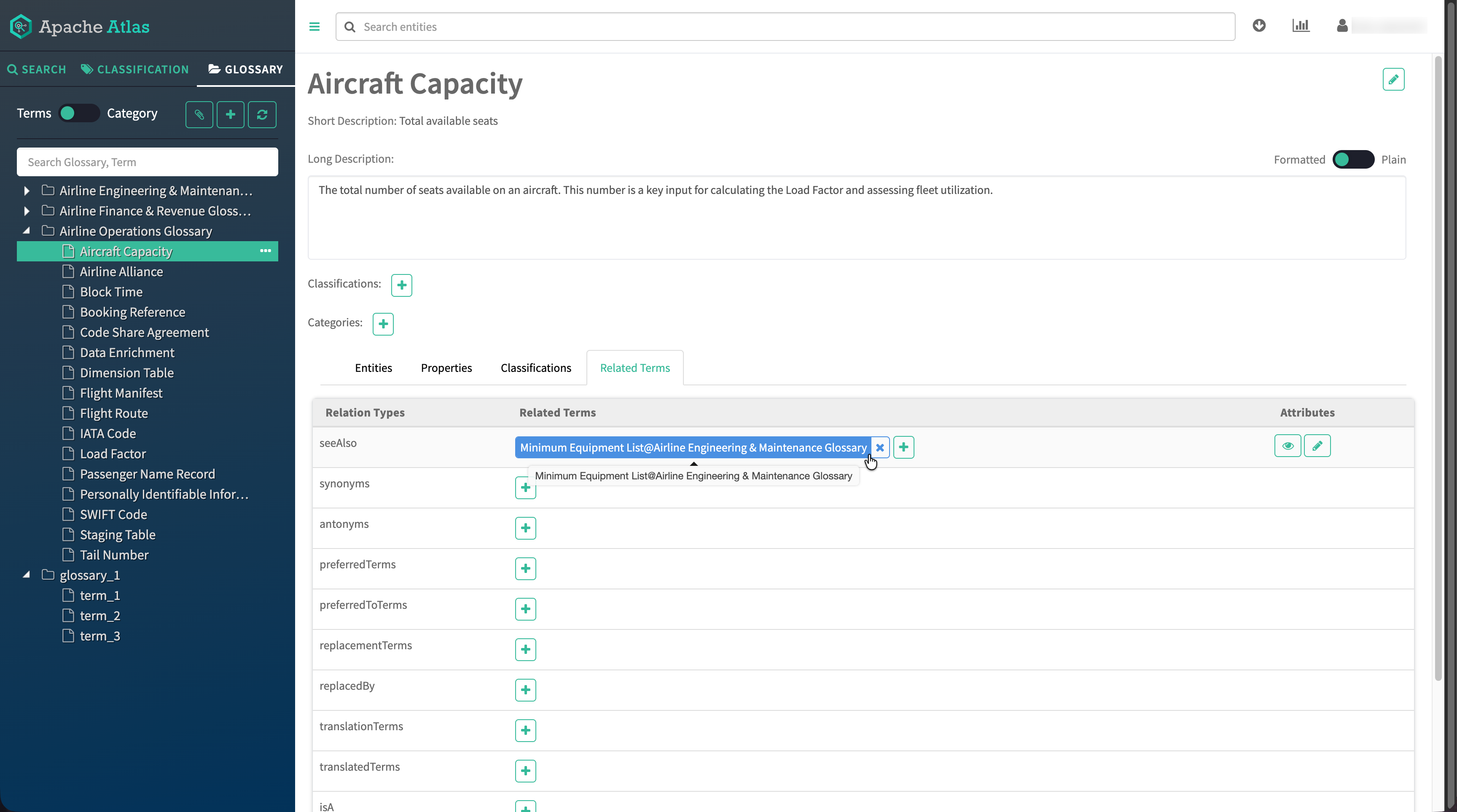
Task: Open the glossary import paperclip icon
Action: pos(199,115)
